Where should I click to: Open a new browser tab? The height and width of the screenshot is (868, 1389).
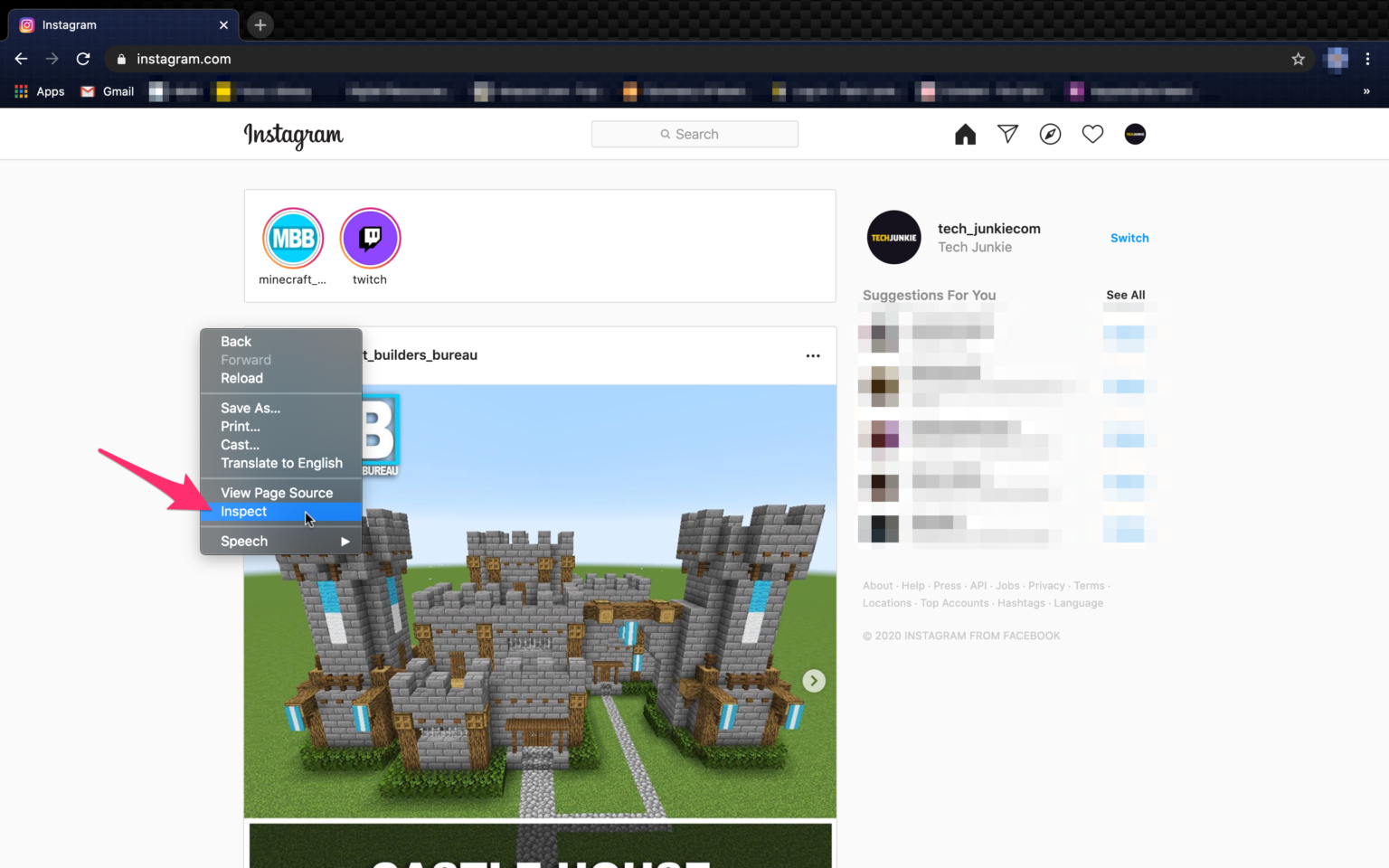pos(260,25)
